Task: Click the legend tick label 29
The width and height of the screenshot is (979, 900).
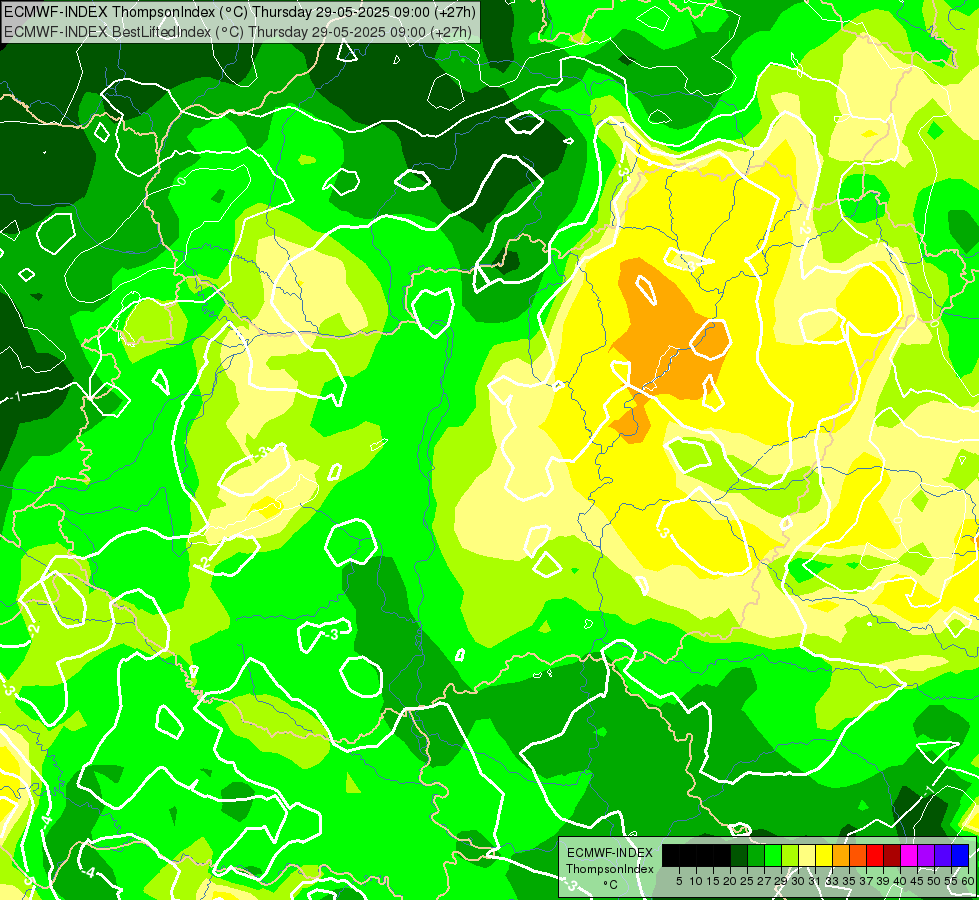Action: pyautogui.click(x=781, y=881)
